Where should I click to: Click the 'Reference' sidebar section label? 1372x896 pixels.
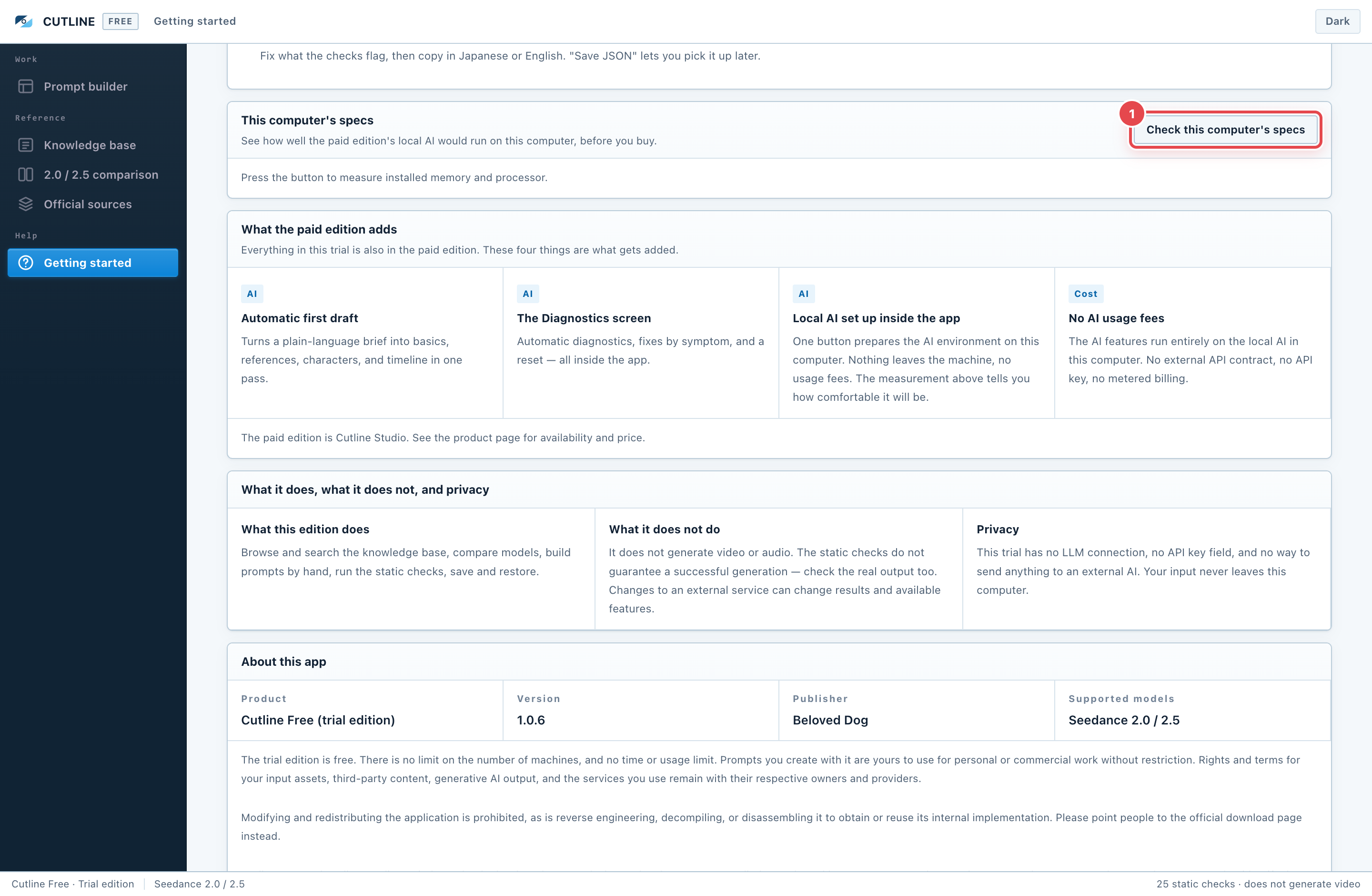[x=40, y=118]
